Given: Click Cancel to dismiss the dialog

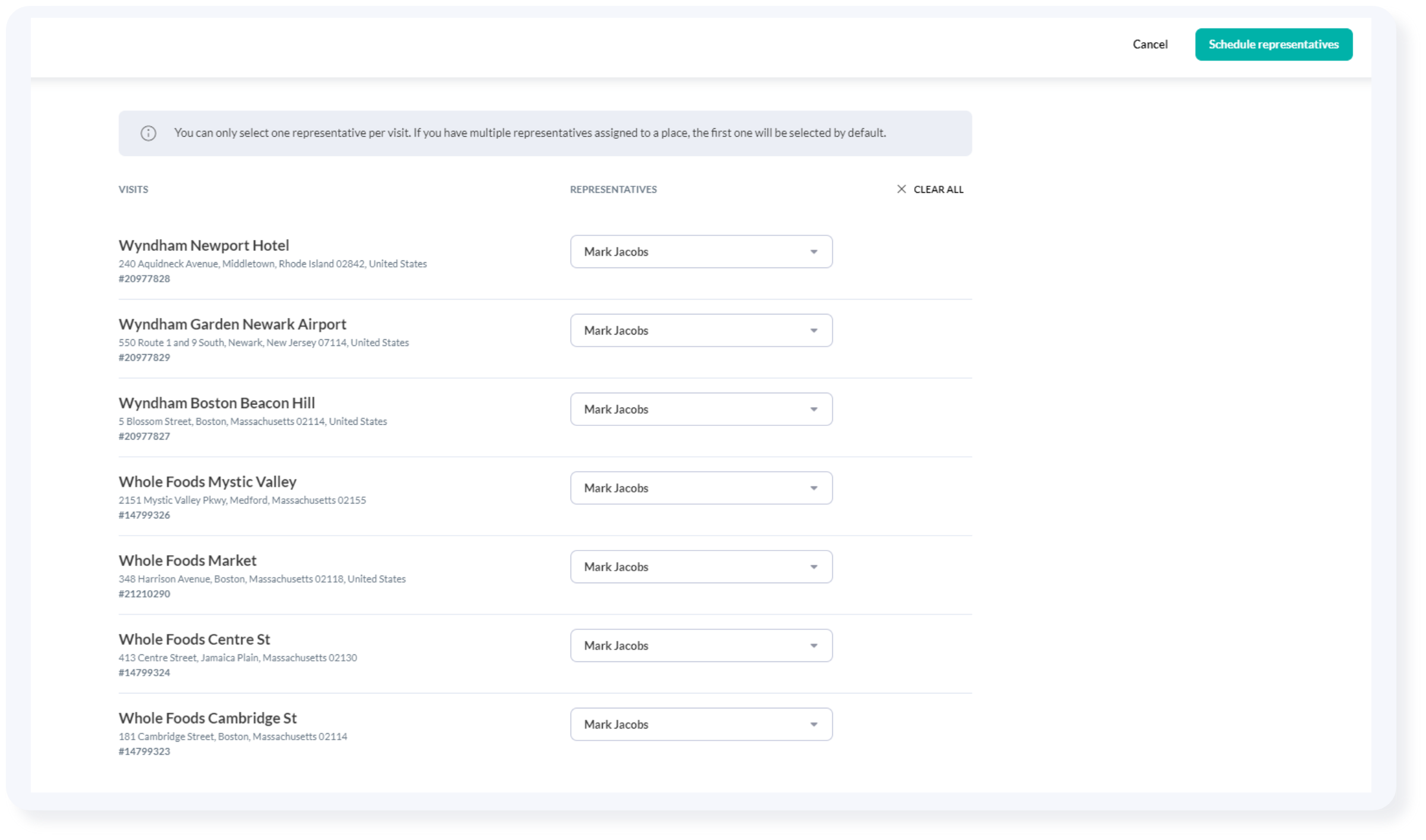Looking at the screenshot, I should click(x=1150, y=43).
